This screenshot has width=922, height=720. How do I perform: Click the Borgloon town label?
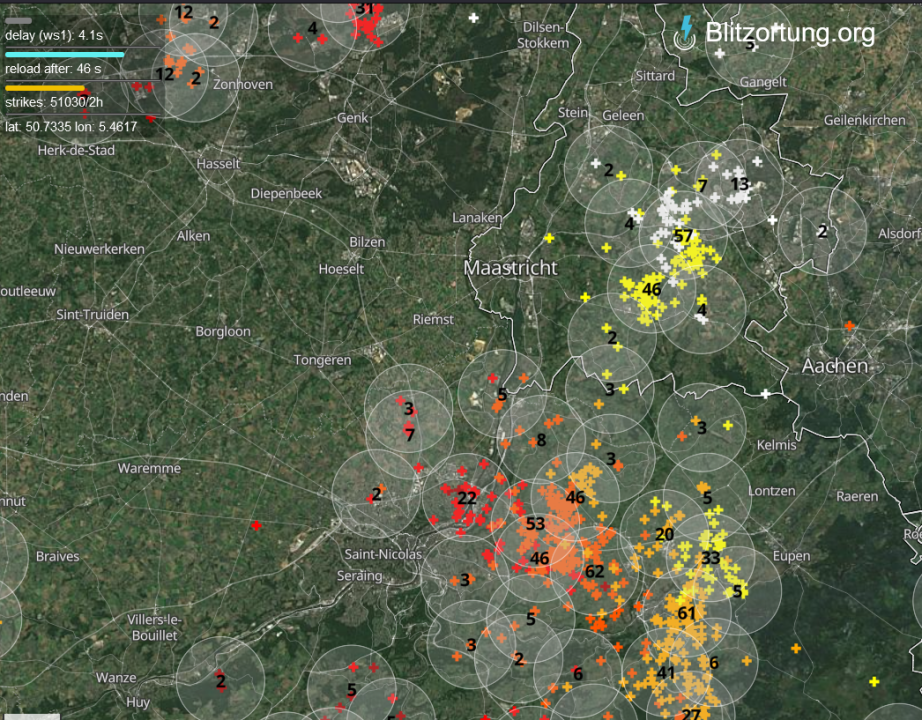tap(223, 332)
